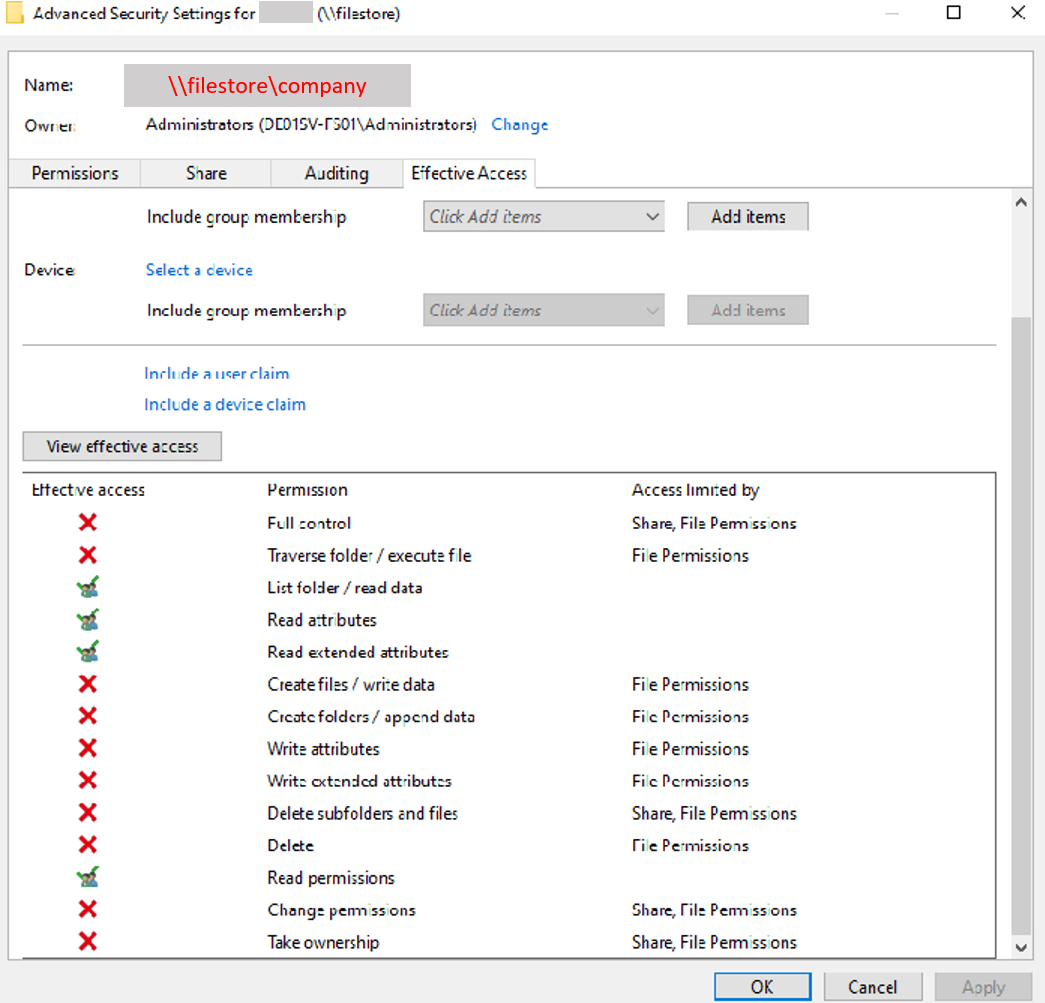Screen dimensions: 1045x1003
Task: Click the Include a user claim link
Action: point(216,374)
